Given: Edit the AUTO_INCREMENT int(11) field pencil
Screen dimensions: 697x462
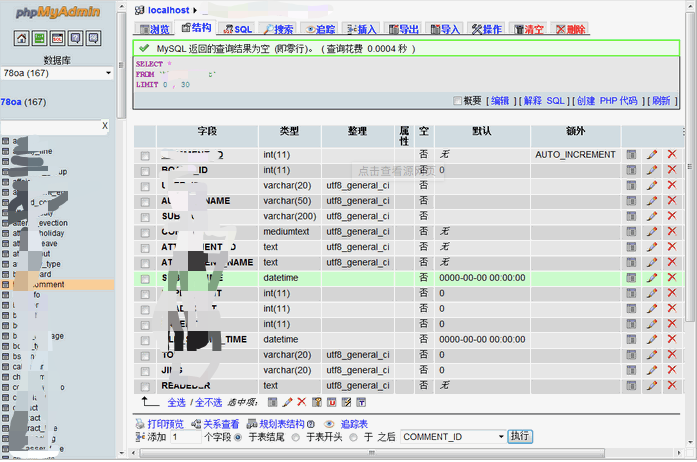Looking at the screenshot, I should pos(652,155).
